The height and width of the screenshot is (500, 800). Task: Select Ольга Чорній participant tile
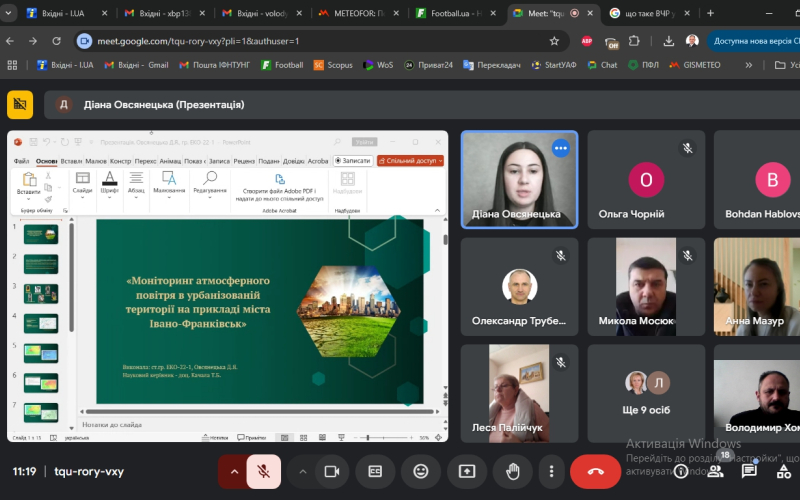(x=646, y=180)
